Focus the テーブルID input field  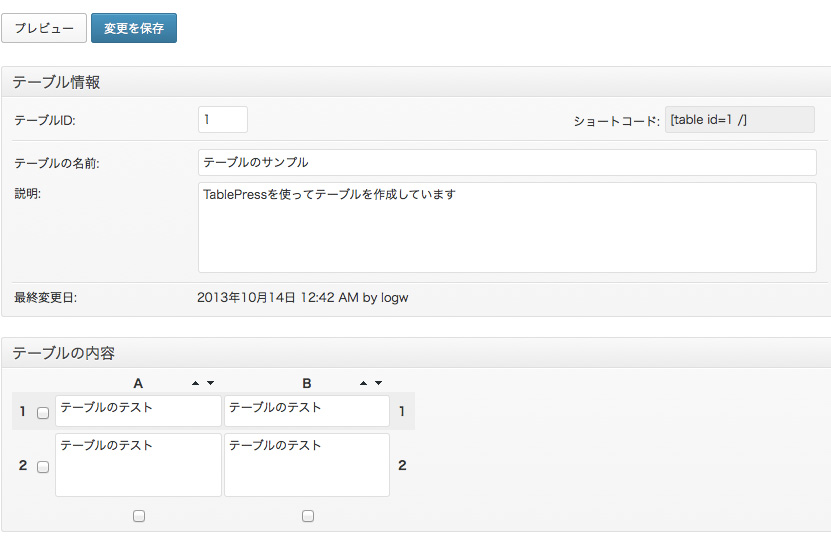pyautogui.click(x=223, y=120)
